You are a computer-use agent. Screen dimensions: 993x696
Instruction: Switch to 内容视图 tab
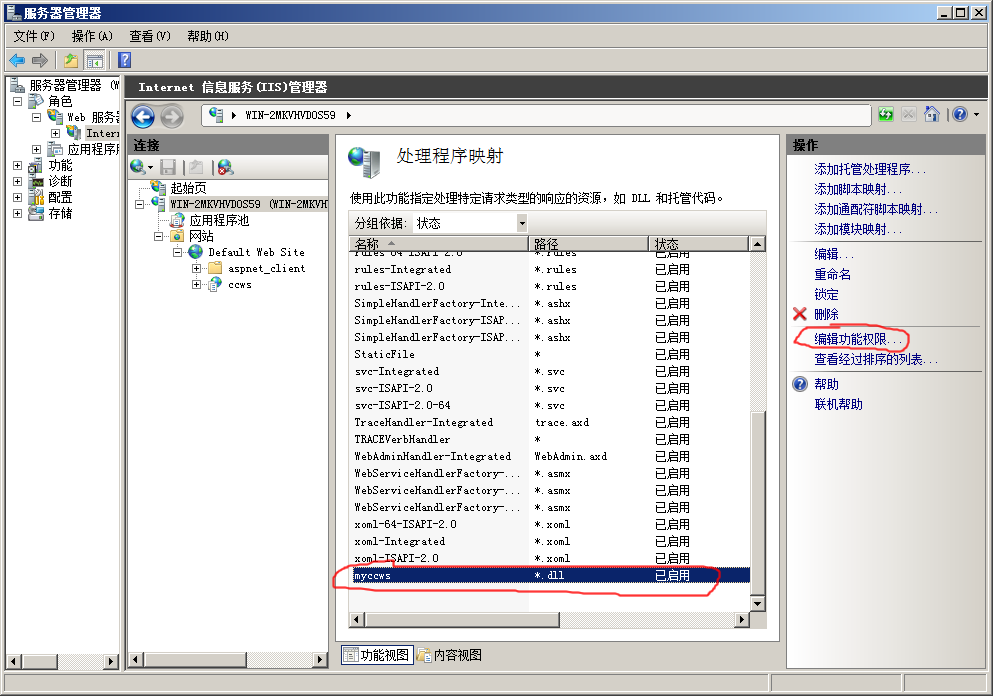449,655
